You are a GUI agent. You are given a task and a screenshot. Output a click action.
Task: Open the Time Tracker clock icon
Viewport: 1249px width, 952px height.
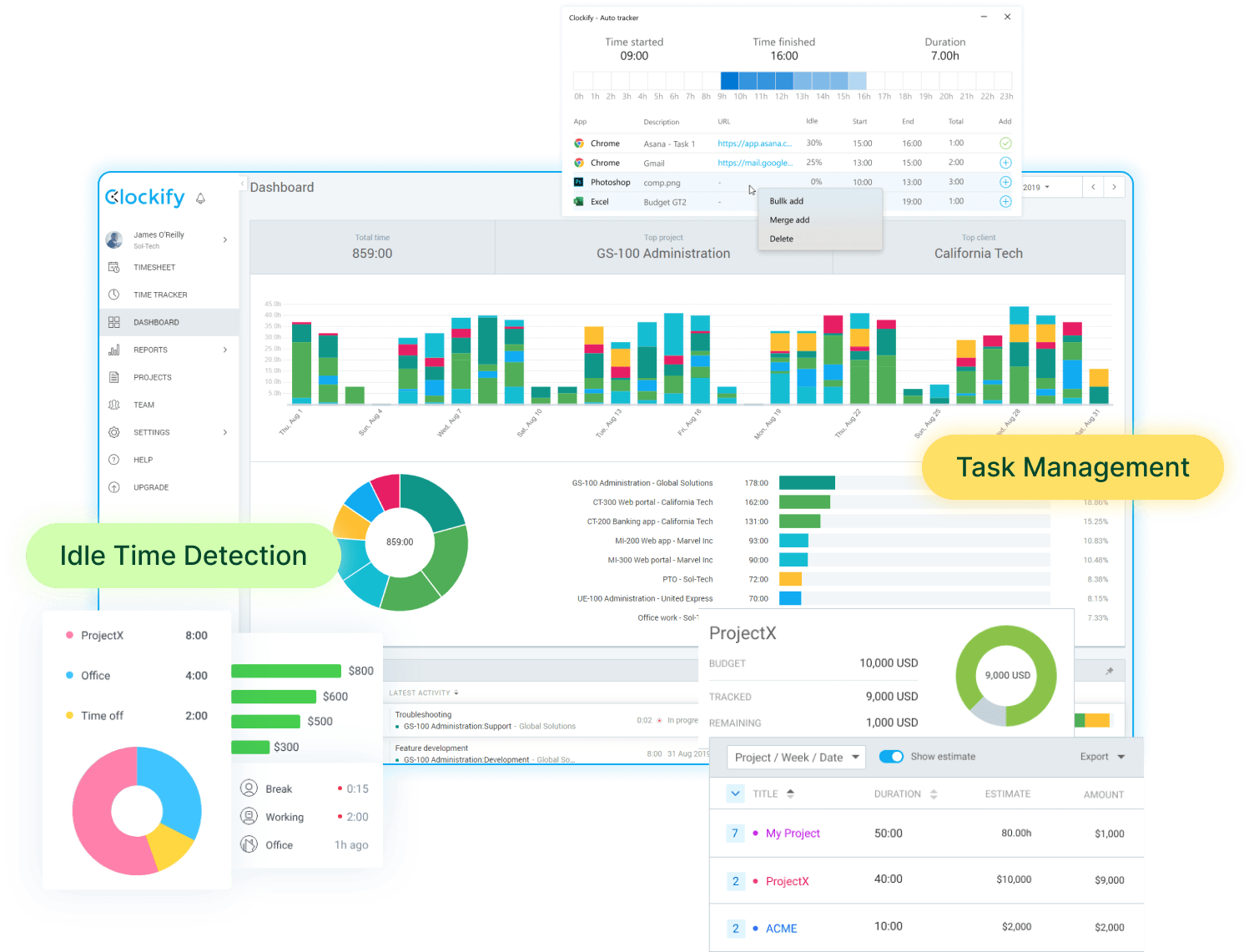click(x=114, y=295)
